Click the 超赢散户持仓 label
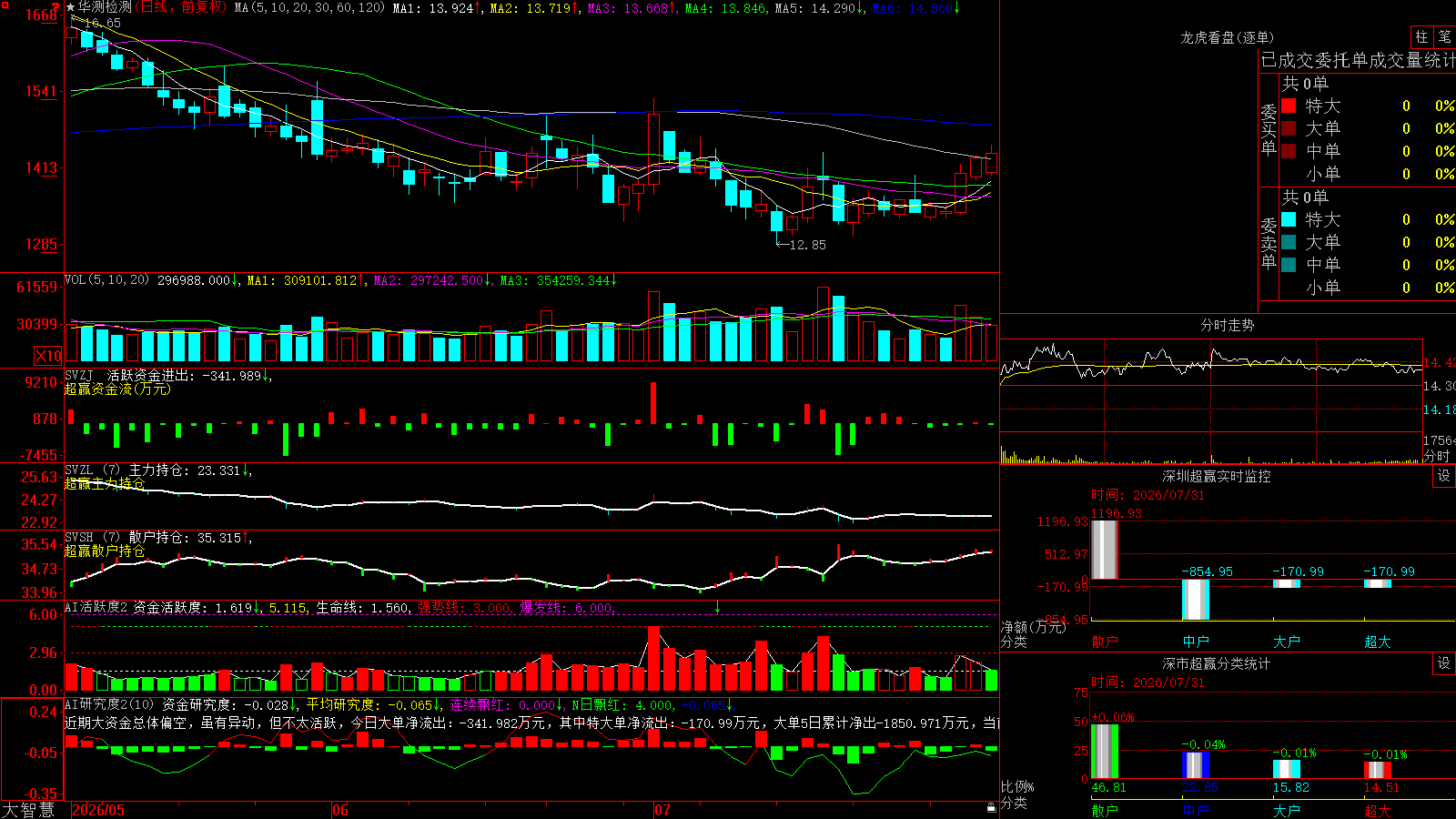 (x=105, y=551)
